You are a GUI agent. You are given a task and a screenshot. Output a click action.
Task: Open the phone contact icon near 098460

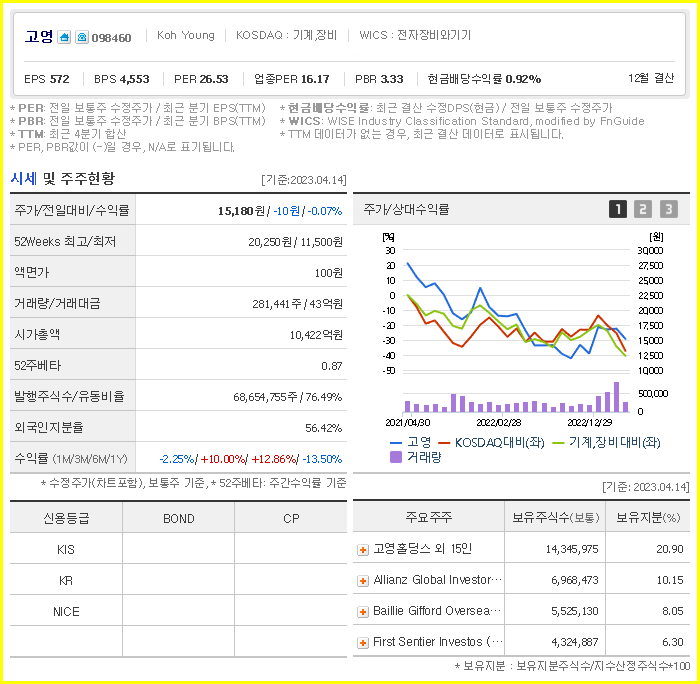point(82,37)
